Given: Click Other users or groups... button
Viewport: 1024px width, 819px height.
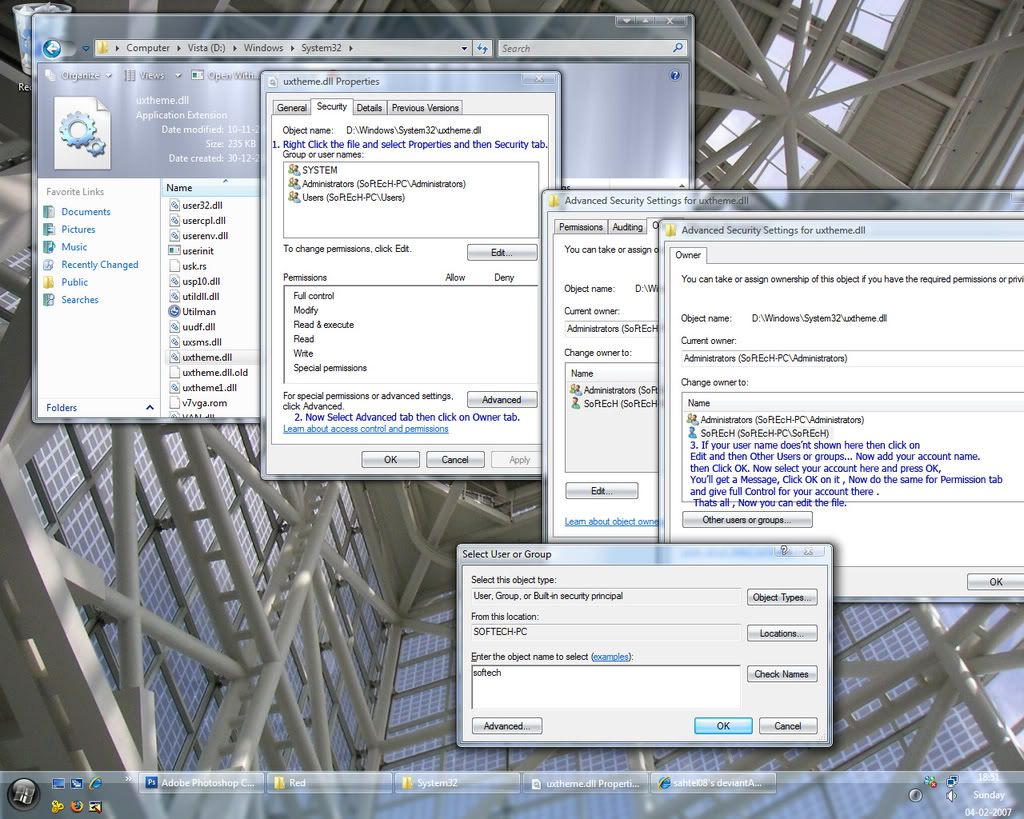Looking at the screenshot, I should 747,520.
